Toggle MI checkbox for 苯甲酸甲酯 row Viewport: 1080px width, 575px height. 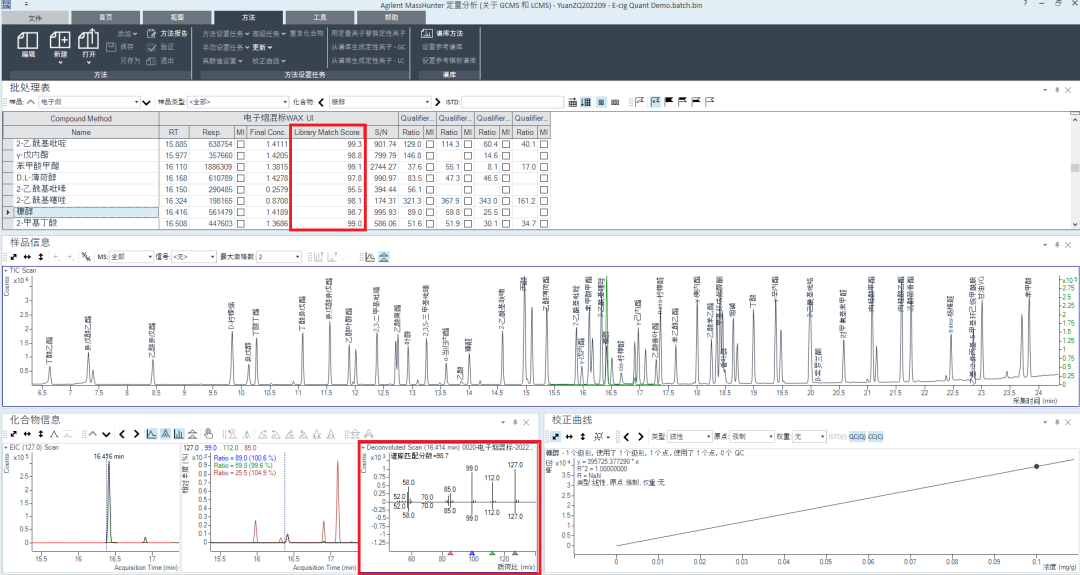(240, 167)
